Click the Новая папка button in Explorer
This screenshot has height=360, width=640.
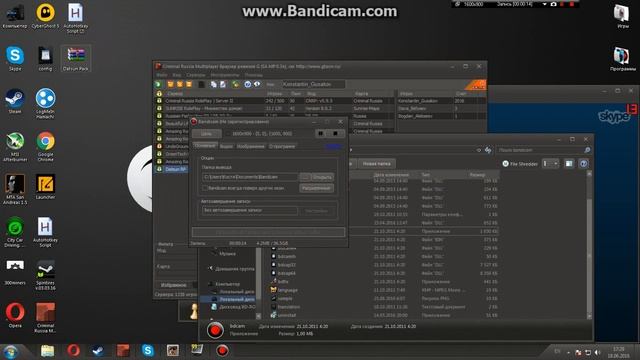tap(376, 164)
